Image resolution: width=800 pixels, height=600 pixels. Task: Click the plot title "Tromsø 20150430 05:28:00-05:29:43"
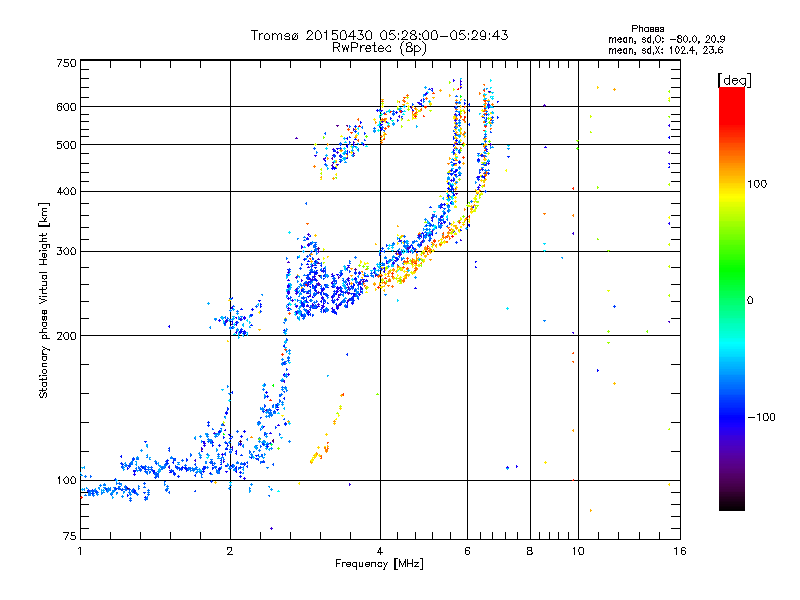click(x=380, y=35)
